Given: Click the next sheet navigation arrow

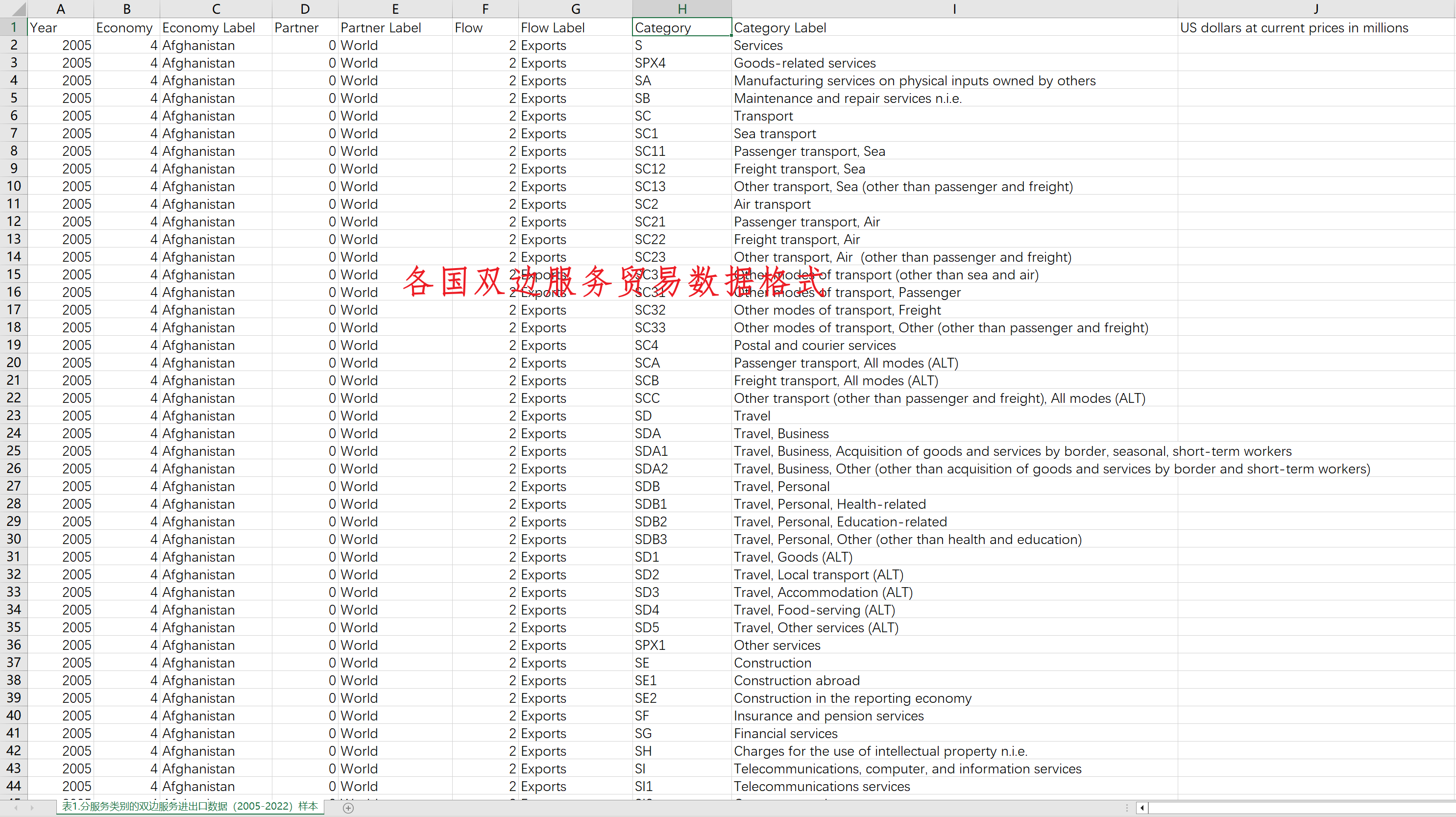Looking at the screenshot, I should (x=32, y=808).
